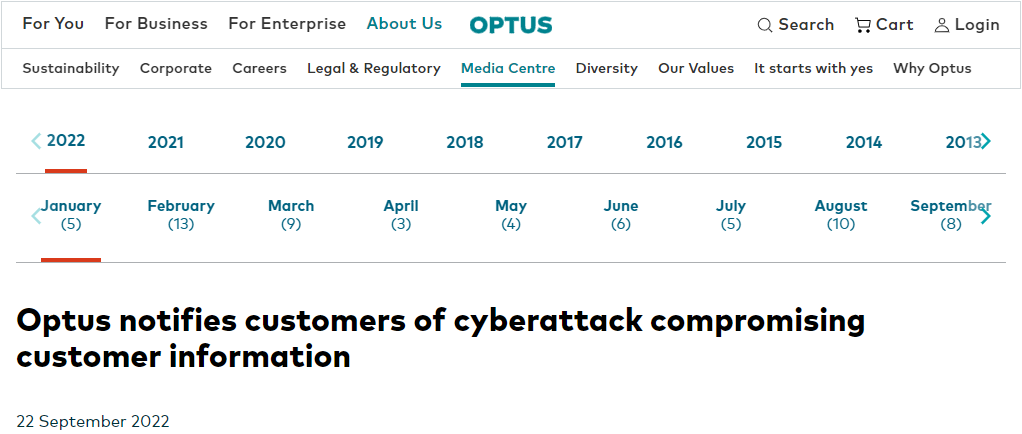This screenshot has height=434, width=1022.
Task: Select year 2021 in archive
Action: (166, 142)
